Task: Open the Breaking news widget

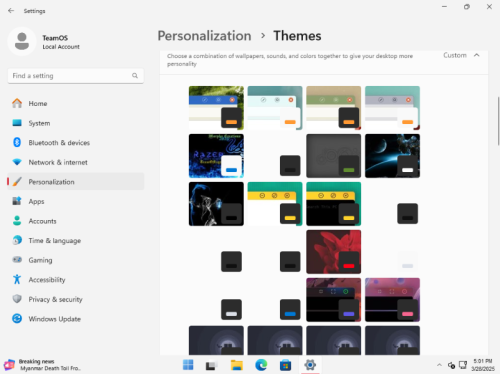Action: [x=42, y=365]
